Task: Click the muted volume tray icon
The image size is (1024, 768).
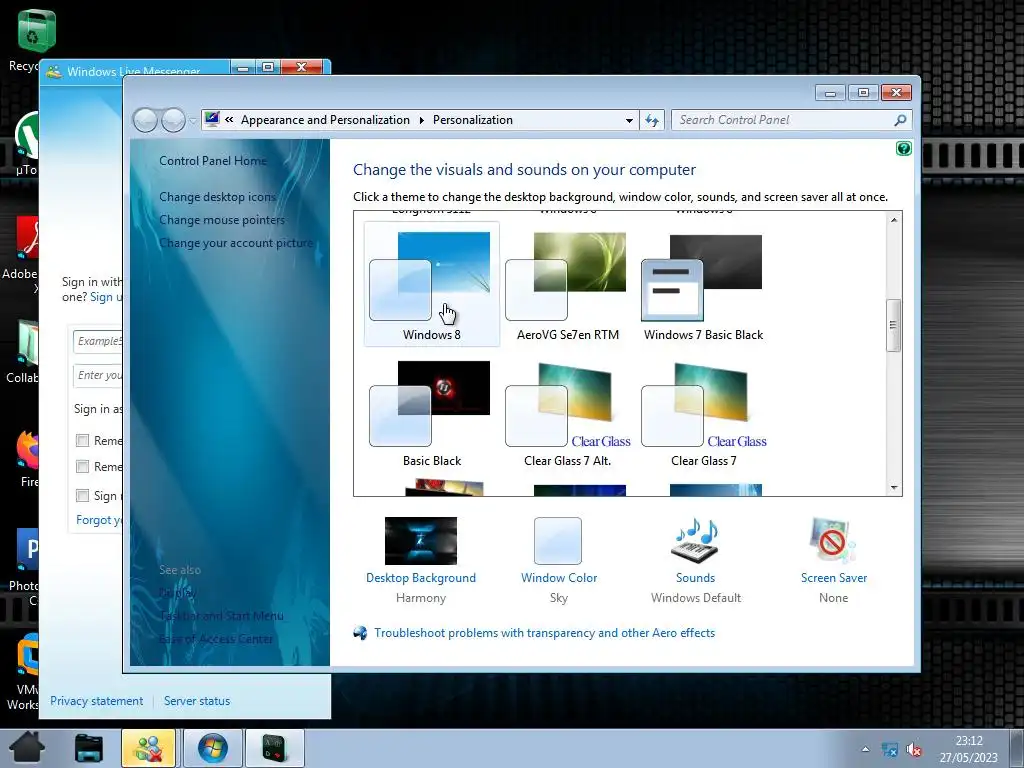Action: pos(914,750)
